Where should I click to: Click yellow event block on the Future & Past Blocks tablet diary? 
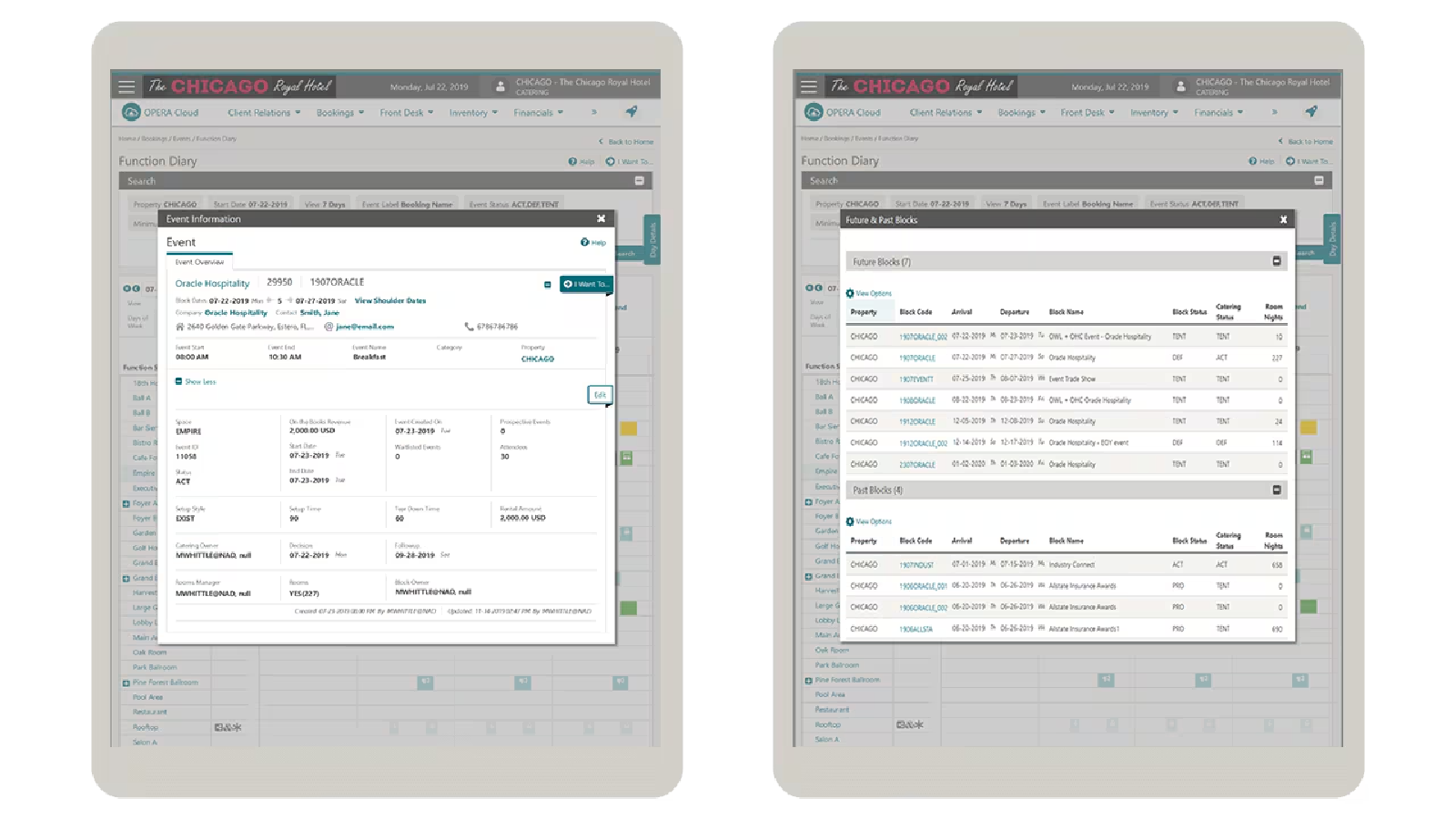pyautogui.click(x=1309, y=427)
